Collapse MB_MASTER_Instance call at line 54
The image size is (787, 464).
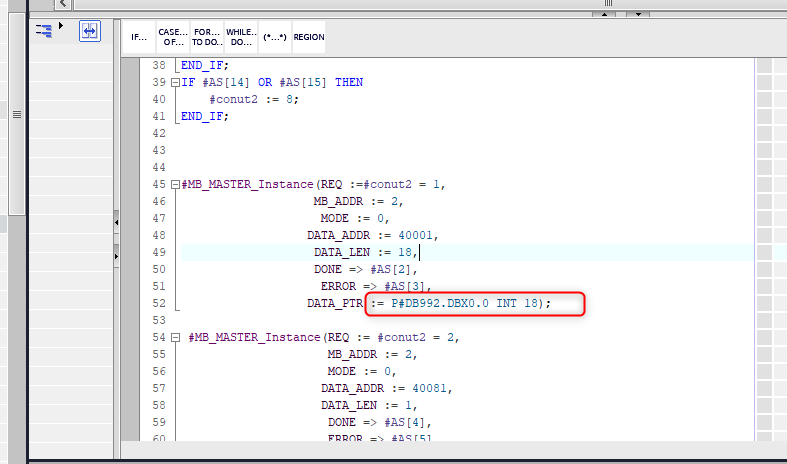tap(175, 337)
